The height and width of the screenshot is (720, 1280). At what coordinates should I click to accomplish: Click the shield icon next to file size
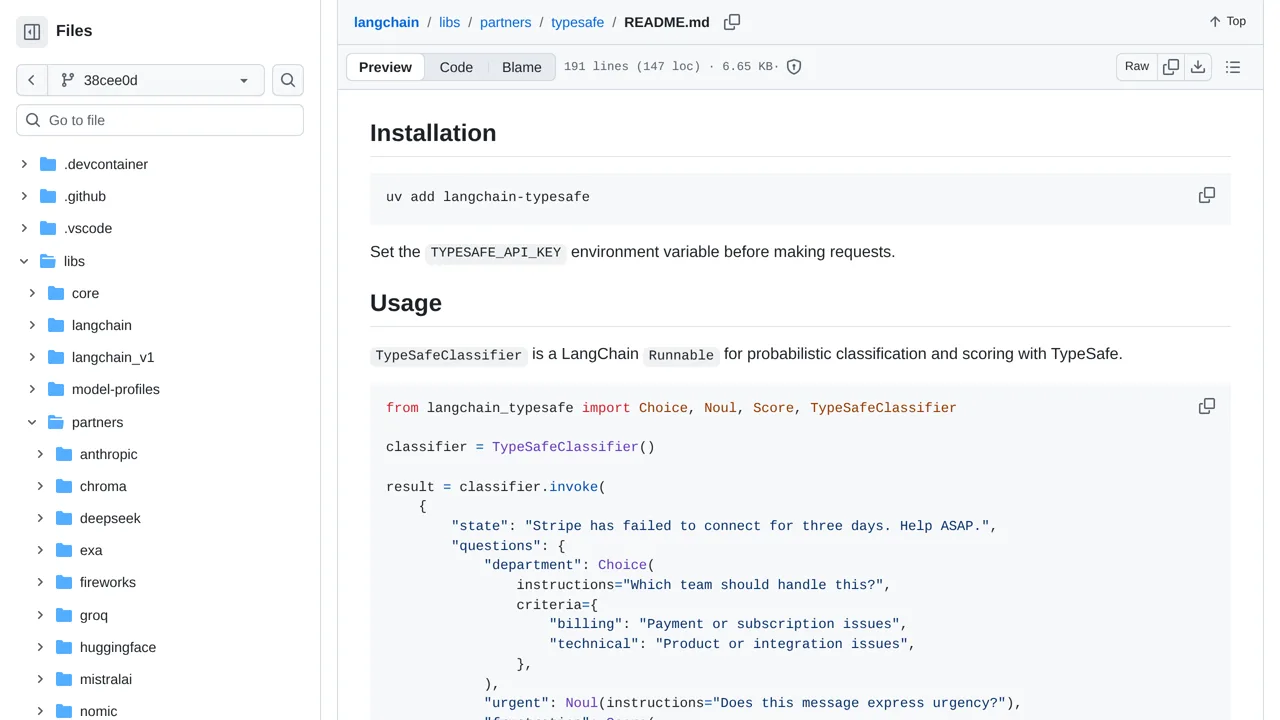pyautogui.click(x=794, y=67)
